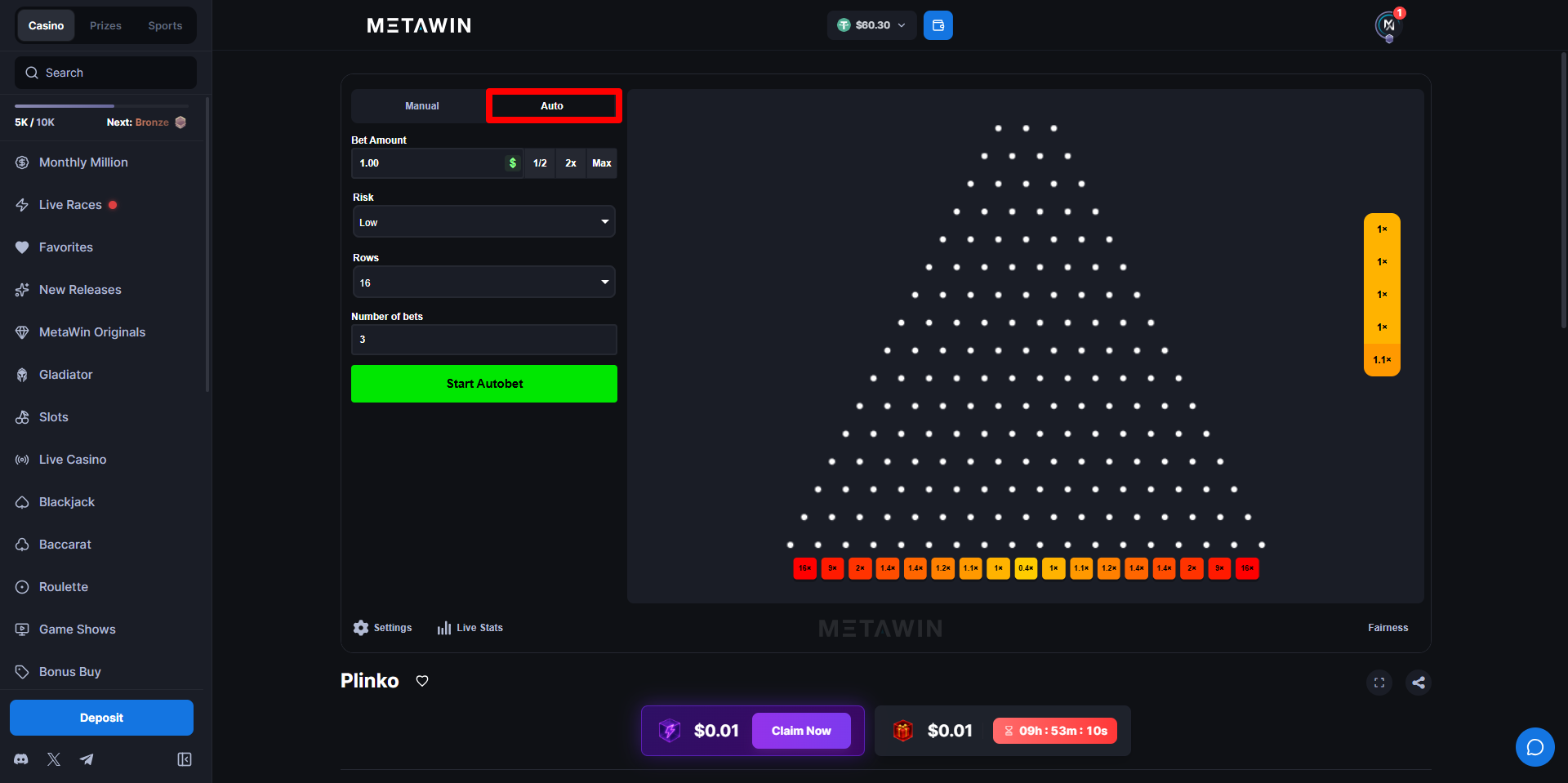This screenshot has width=1568, height=783.
Task: Switch to Manual betting mode
Action: (421, 106)
